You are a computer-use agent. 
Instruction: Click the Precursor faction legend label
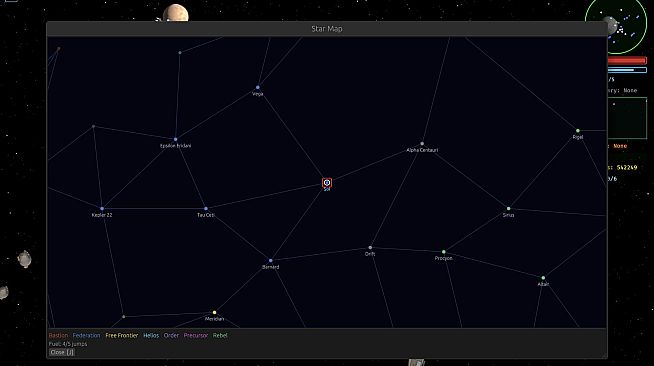click(196, 335)
